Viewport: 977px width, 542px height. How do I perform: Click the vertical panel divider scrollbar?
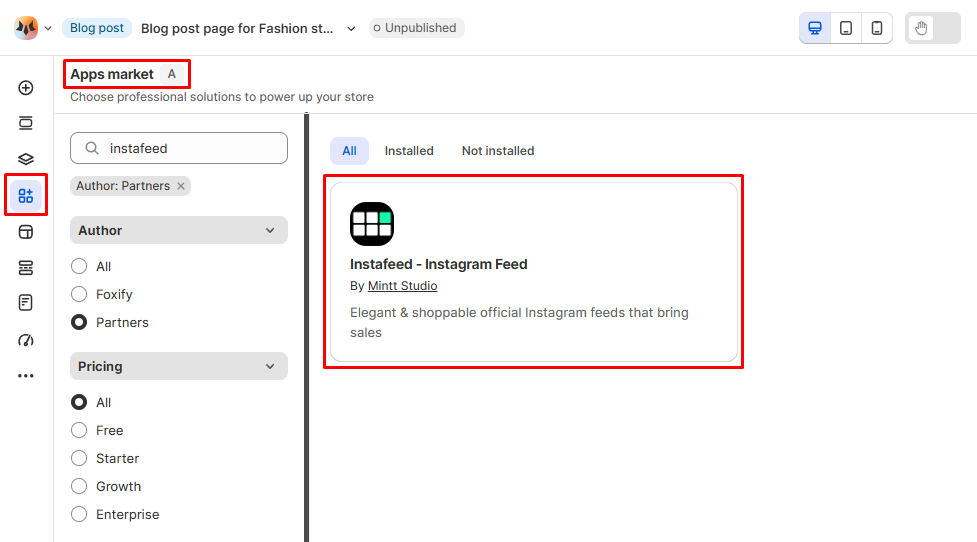coord(307,327)
